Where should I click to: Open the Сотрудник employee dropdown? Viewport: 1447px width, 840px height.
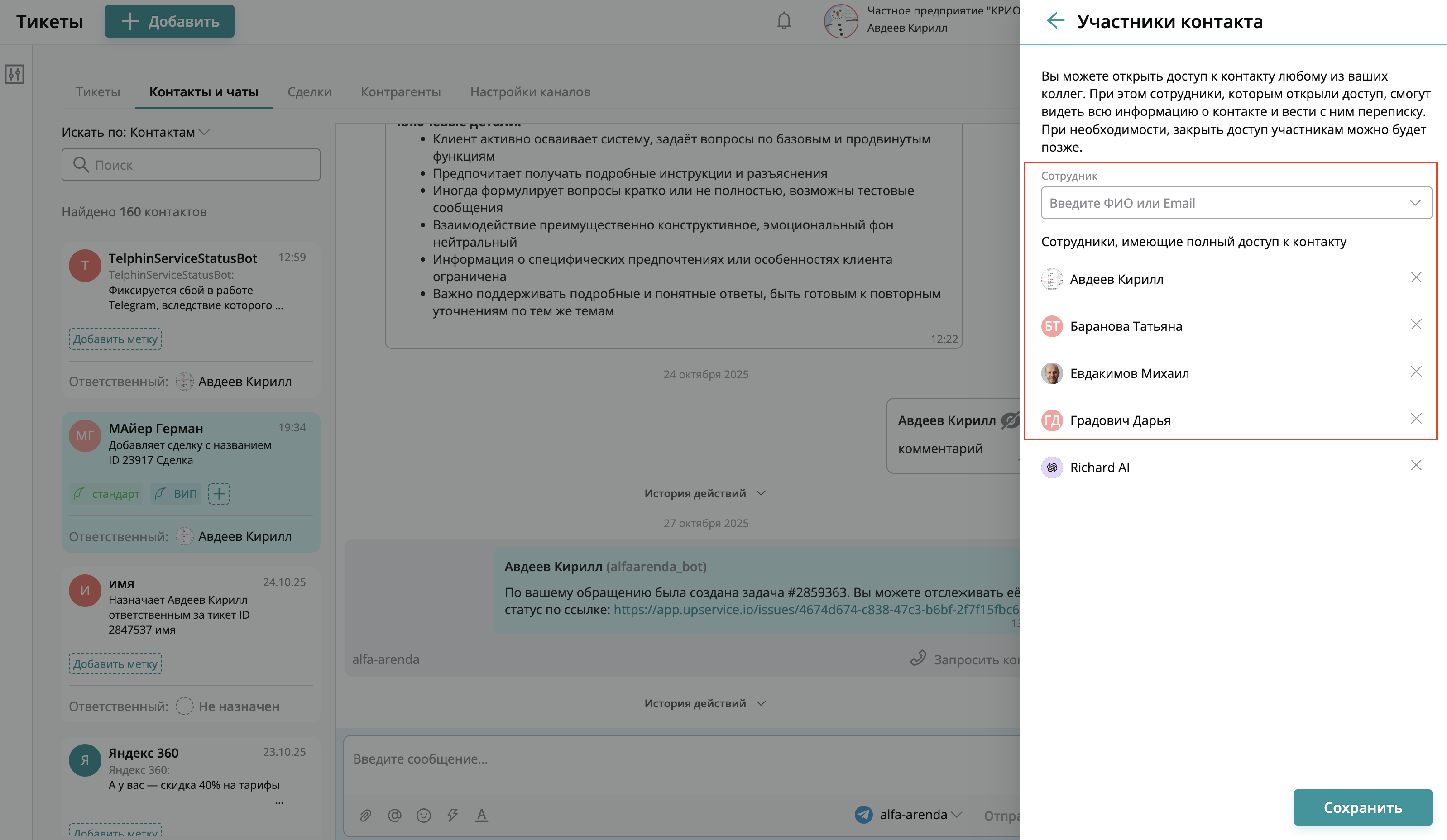pos(1236,203)
